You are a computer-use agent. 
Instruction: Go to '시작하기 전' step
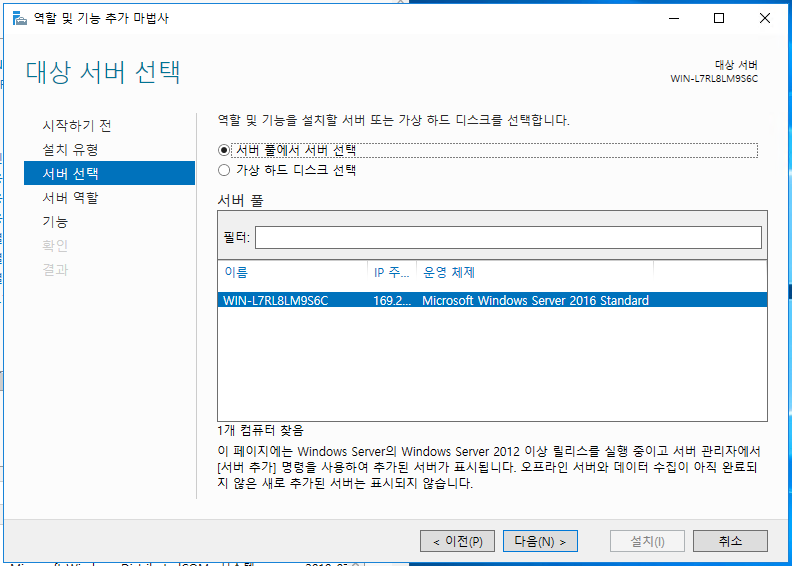pyautogui.click(x=77, y=125)
